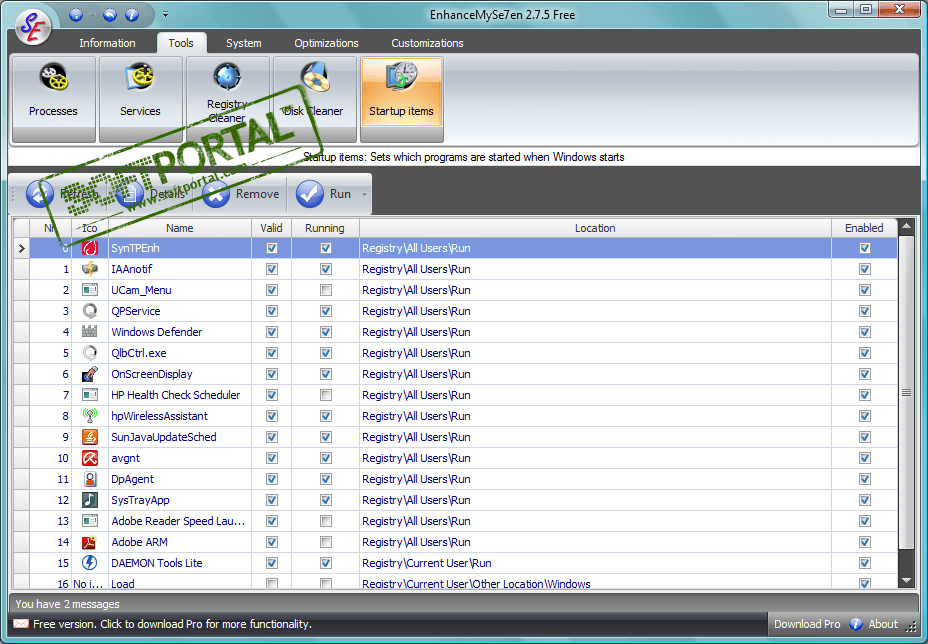
Task: Click the IAAnotif row icon
Action: coord(90,269)
